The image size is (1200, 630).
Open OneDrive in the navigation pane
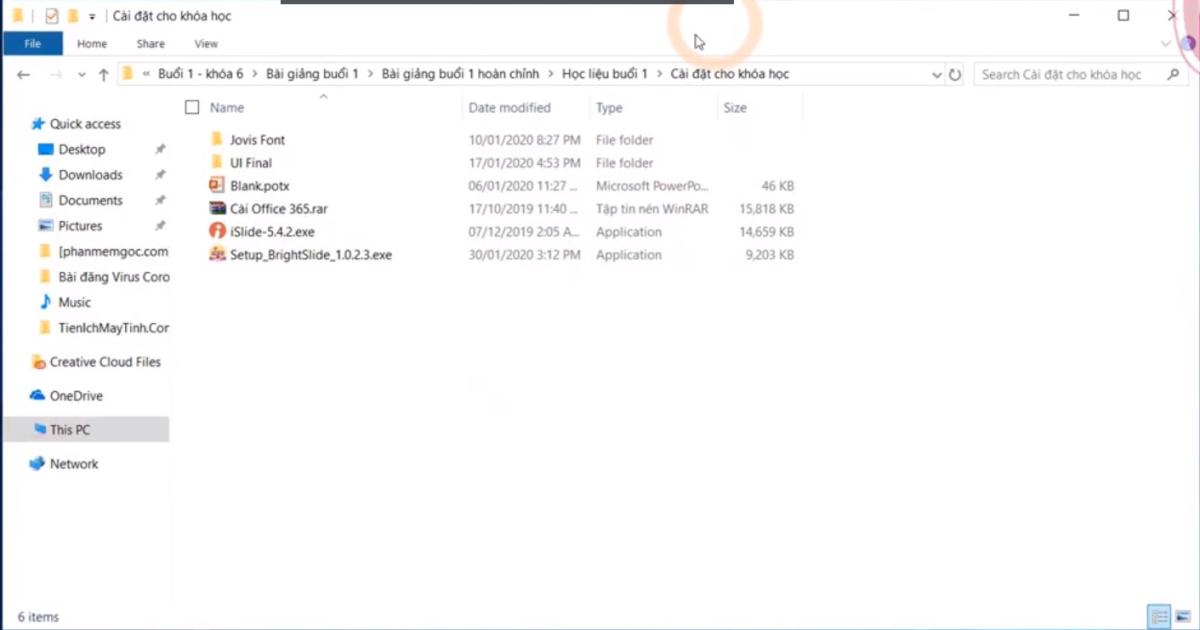[x=76, y=396]
